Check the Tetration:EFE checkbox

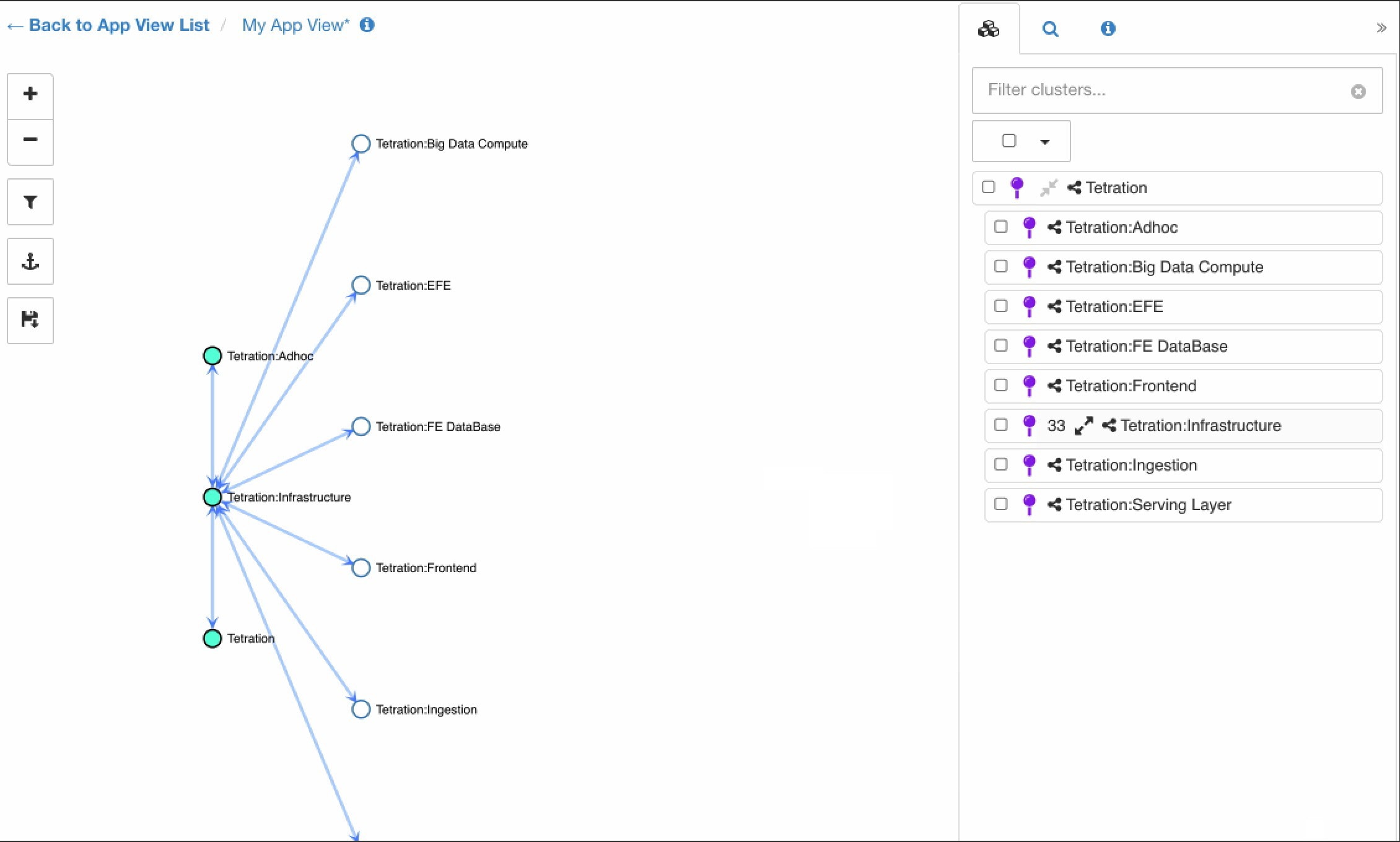pos(1001,305)
